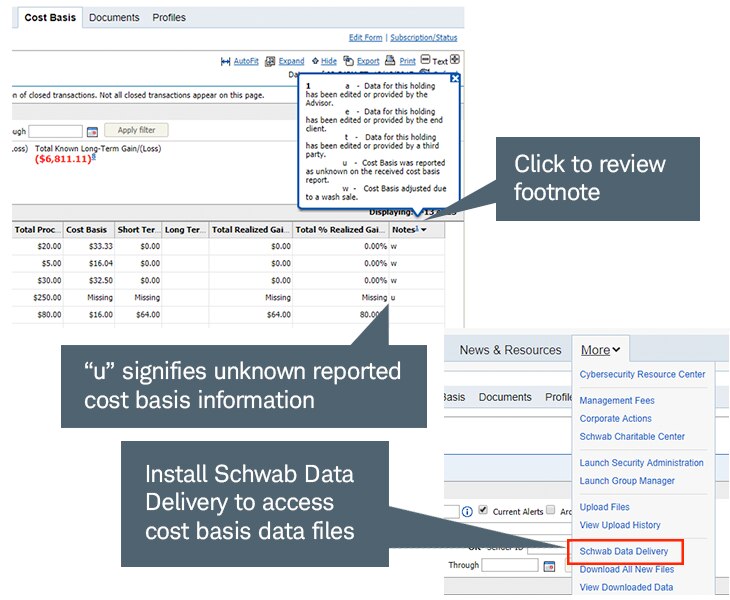
Task: Open the Notes column dropdown arrow
Action: click(424, 230)
